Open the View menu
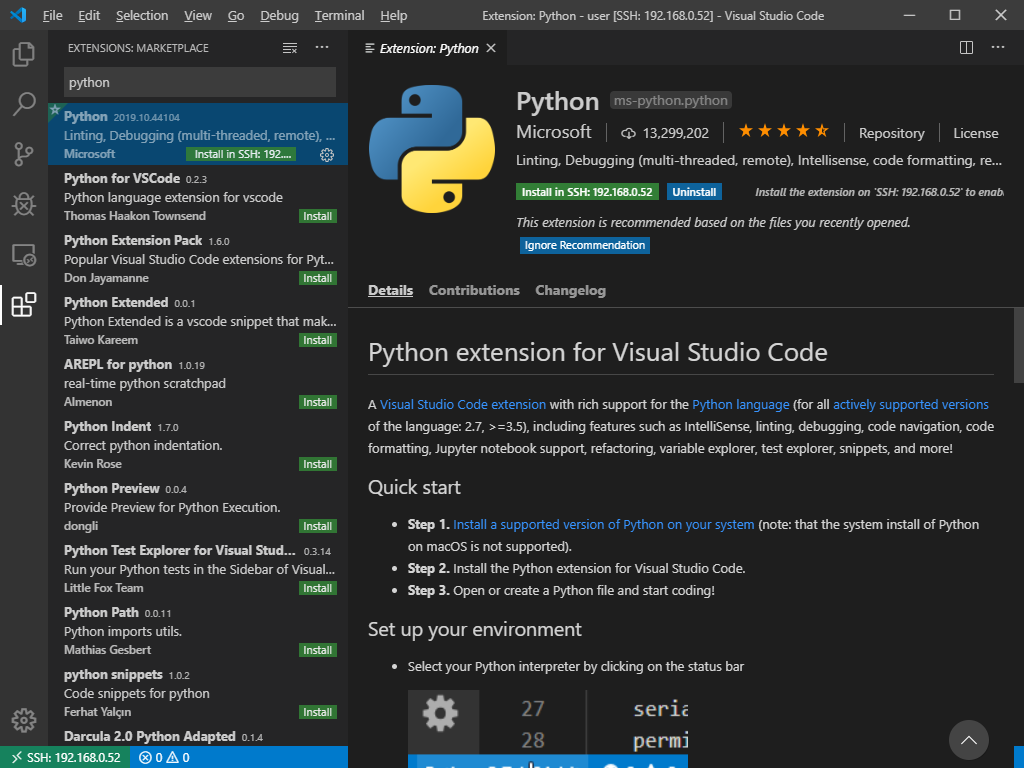This screenshot has width=1024, height=768. point(198,15)
